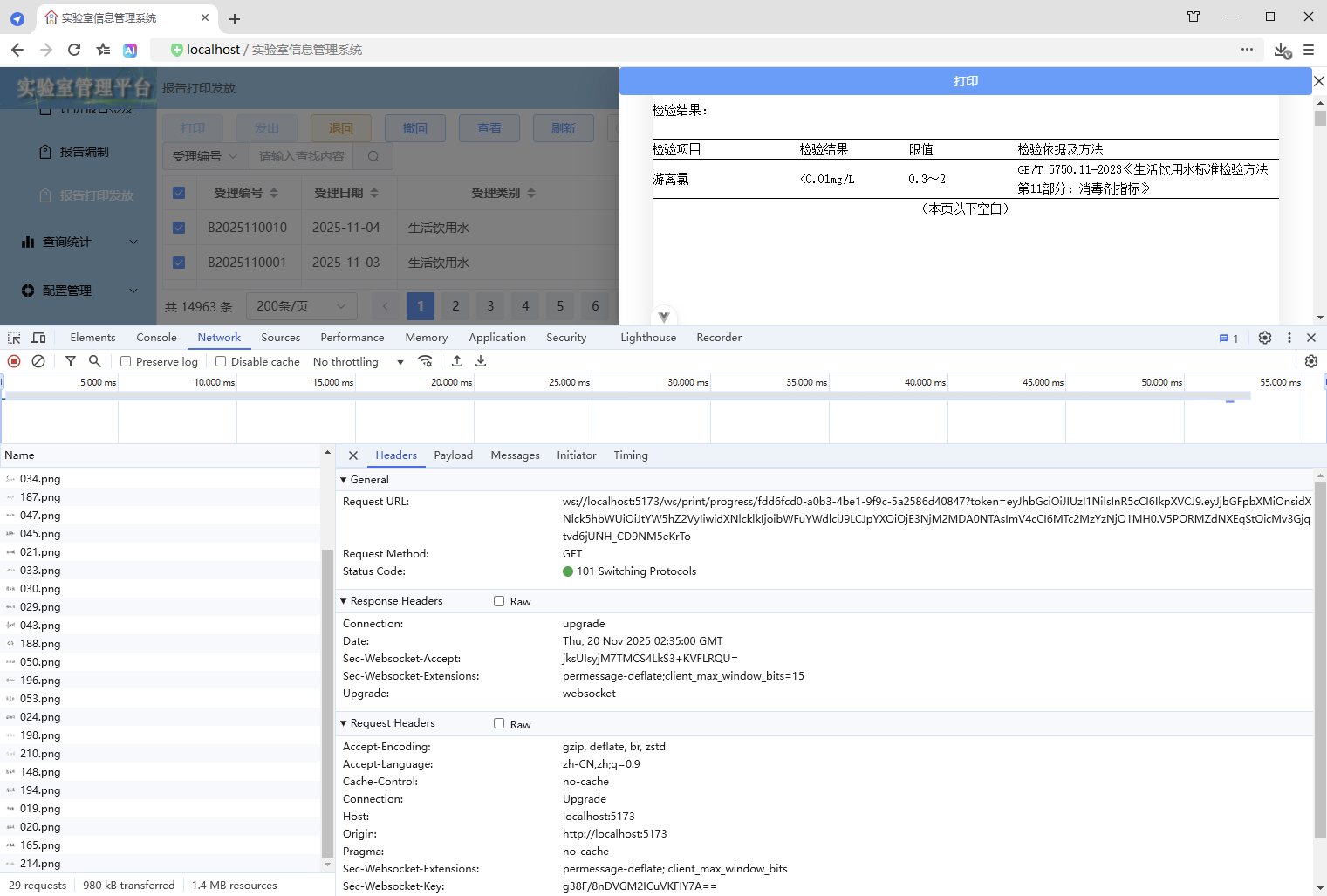Switch to the Console tab
The width and height of the screenshot is (1327, 896).
[x=156, y=338]
